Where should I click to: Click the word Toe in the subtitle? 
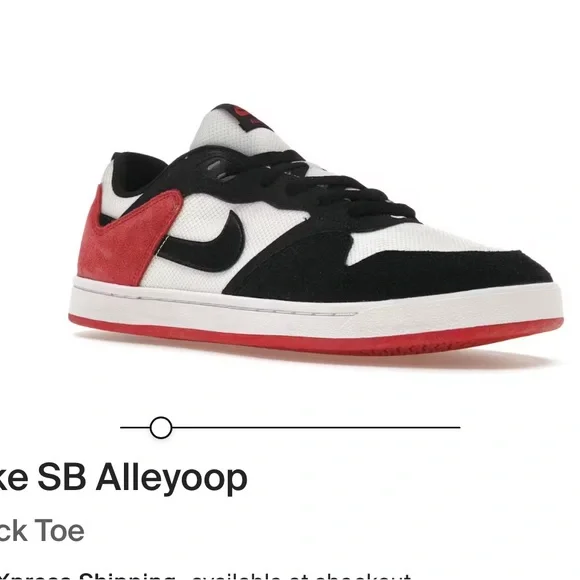click(x=60, y=531)
